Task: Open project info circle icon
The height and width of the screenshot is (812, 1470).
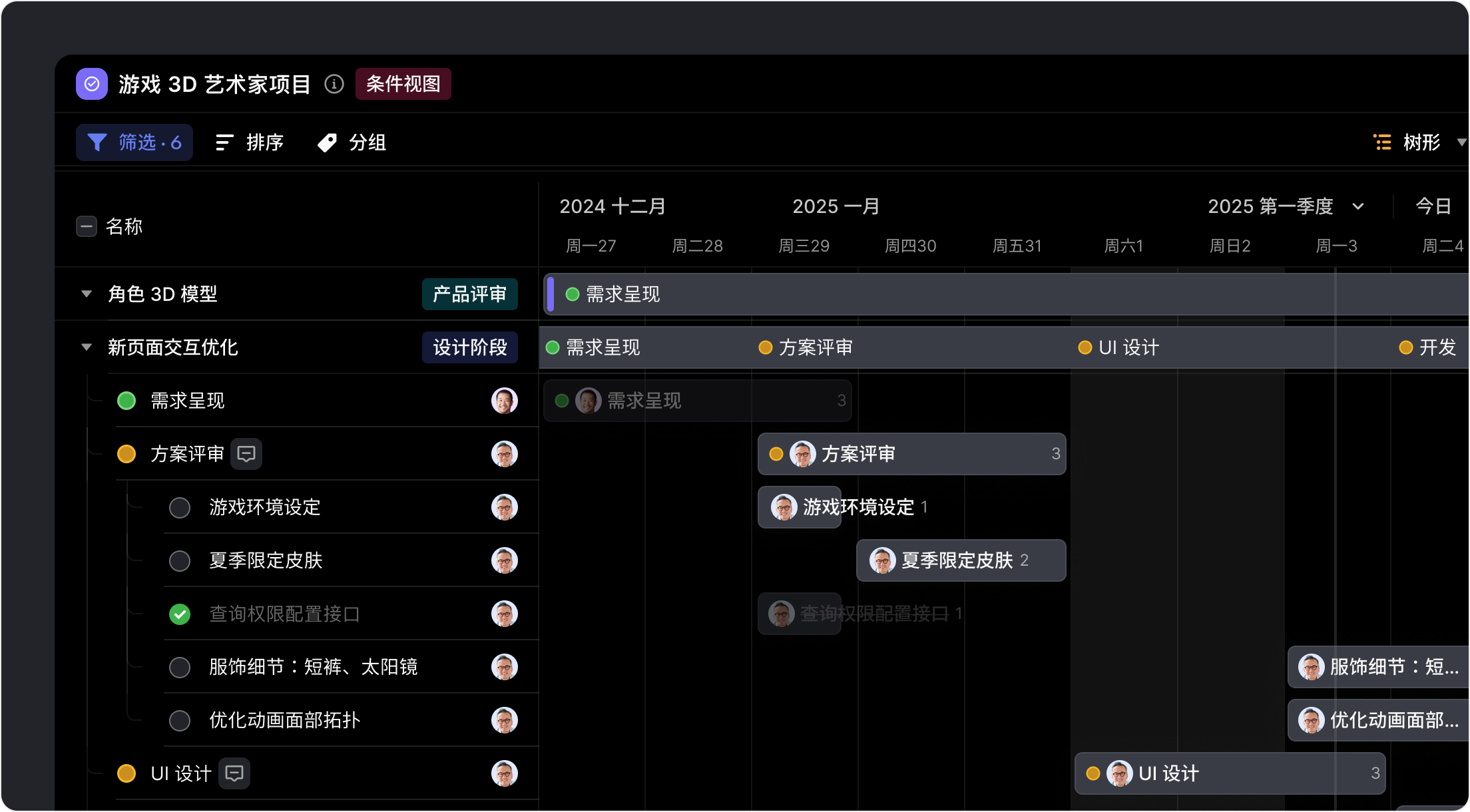Action: pyautogui.click(x=334, y=84)
